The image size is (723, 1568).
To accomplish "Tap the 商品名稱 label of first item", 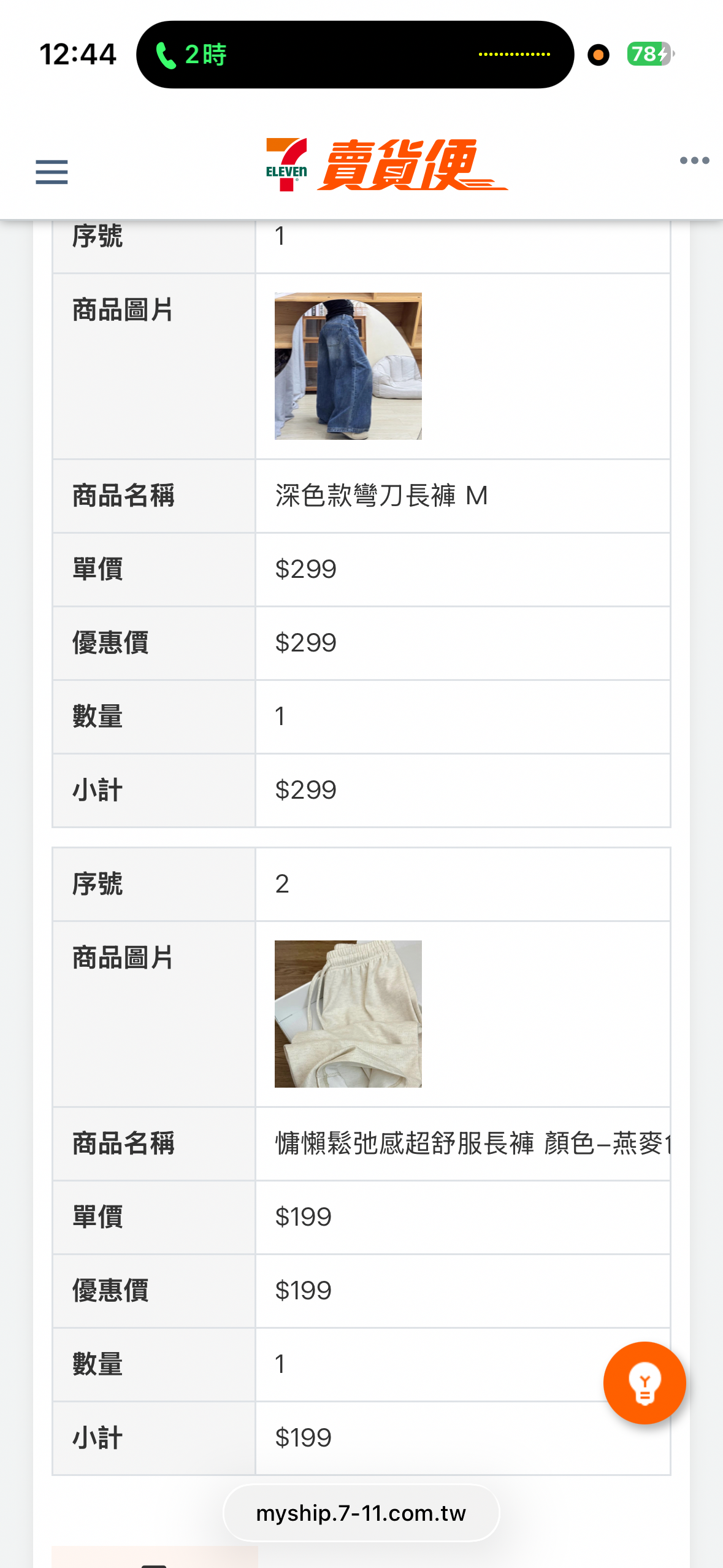I will 123,496.
